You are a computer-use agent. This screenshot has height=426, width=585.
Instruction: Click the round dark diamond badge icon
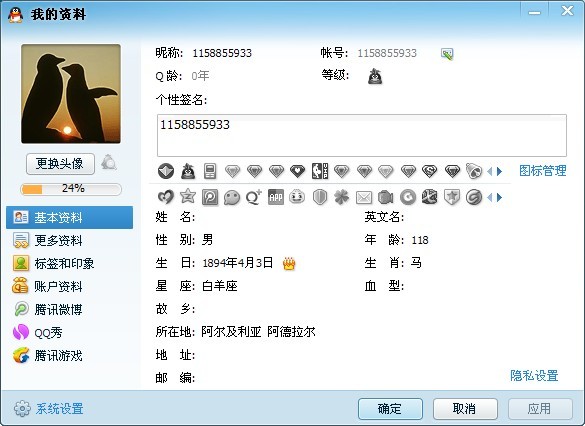point(166,171)
